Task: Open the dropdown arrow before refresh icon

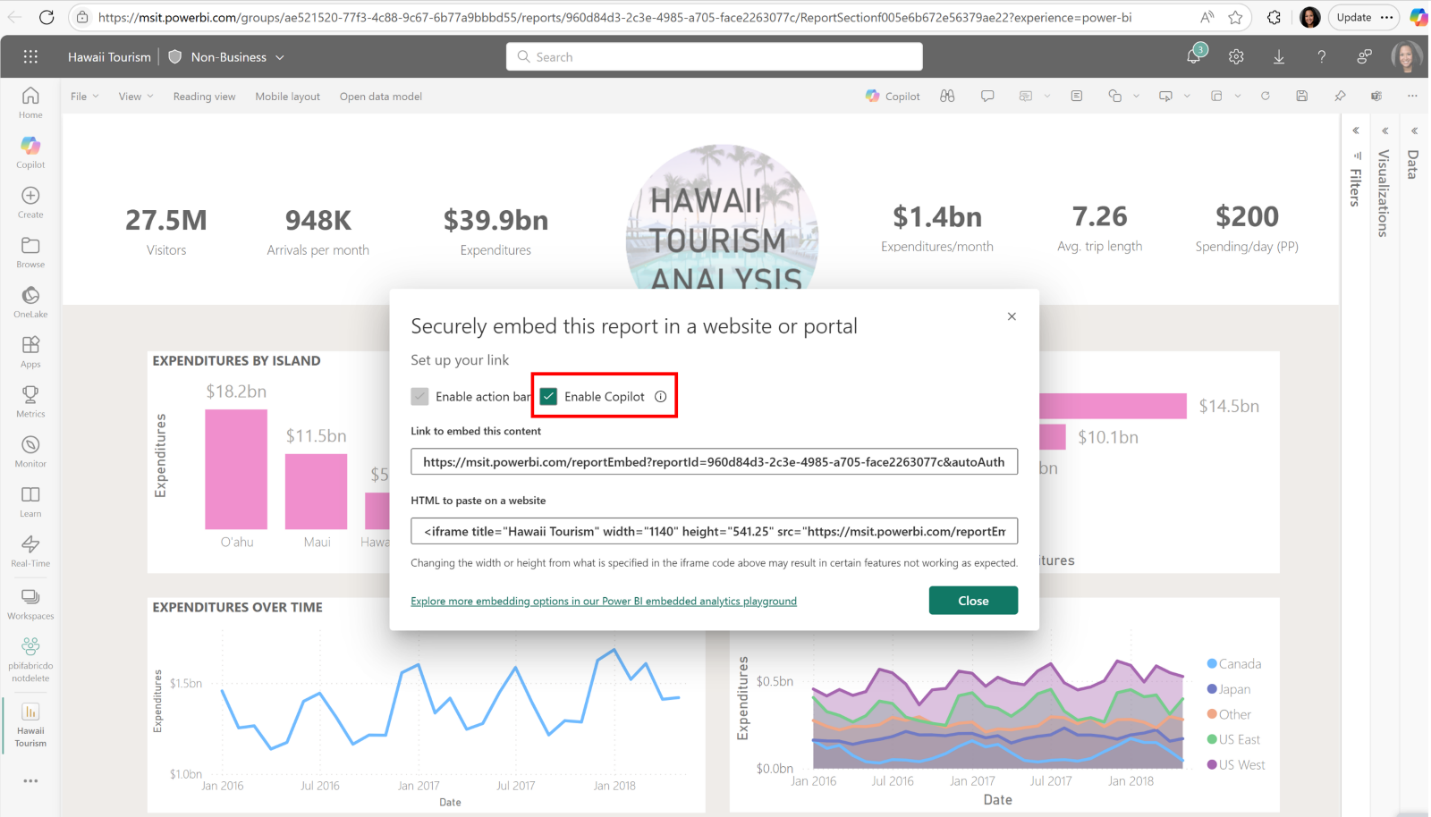Action: point(1237,97)
